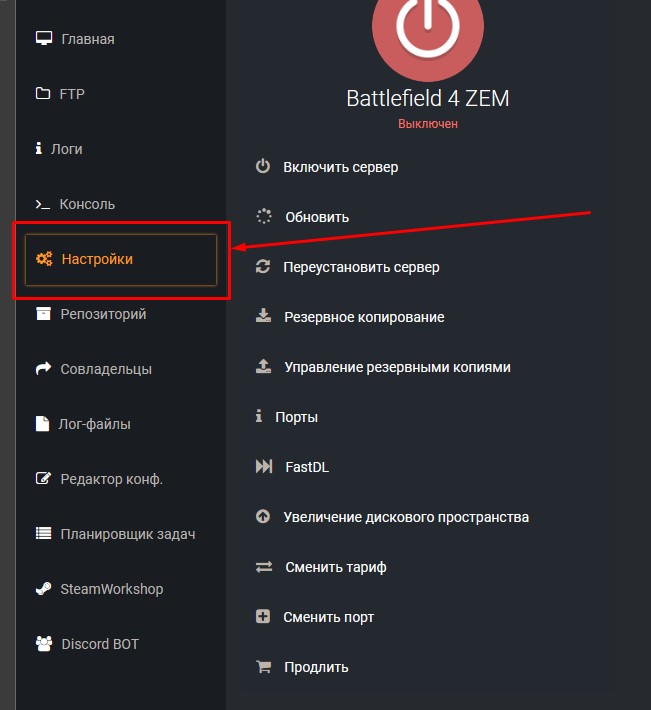Click the terminal prompt icon for Консоль
Image resolution: width=651 pixels, height=710 pixels.
[x=43, y=204]
